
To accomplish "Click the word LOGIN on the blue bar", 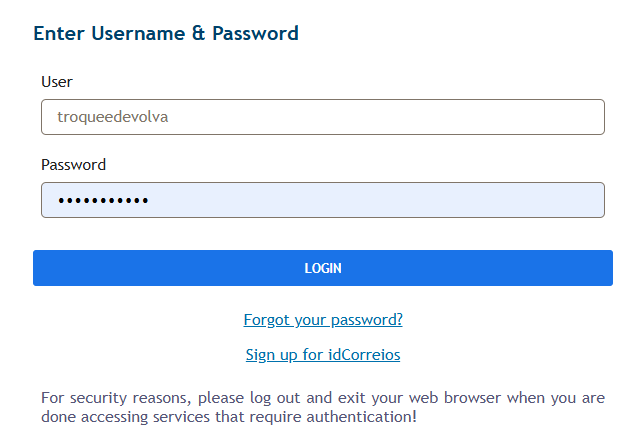I will point(323,268).
